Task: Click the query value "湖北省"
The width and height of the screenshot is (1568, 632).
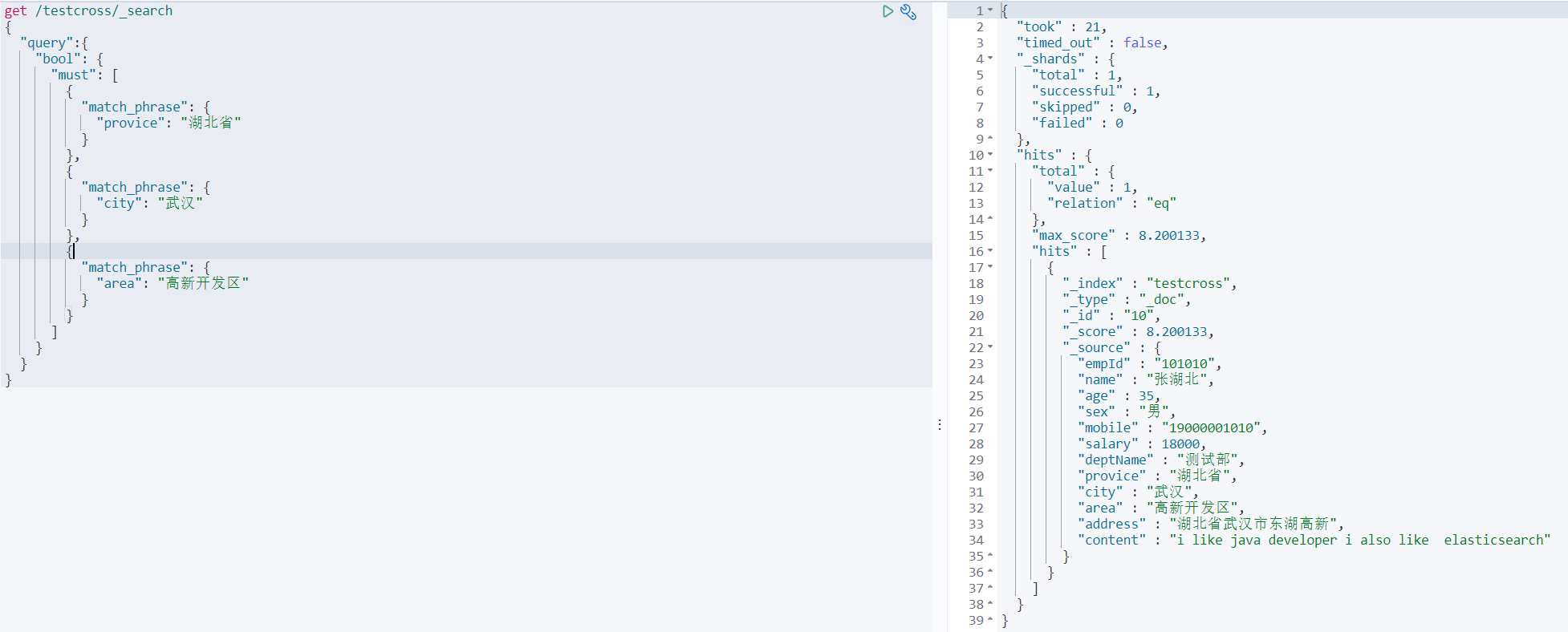Action: [210, 123]
